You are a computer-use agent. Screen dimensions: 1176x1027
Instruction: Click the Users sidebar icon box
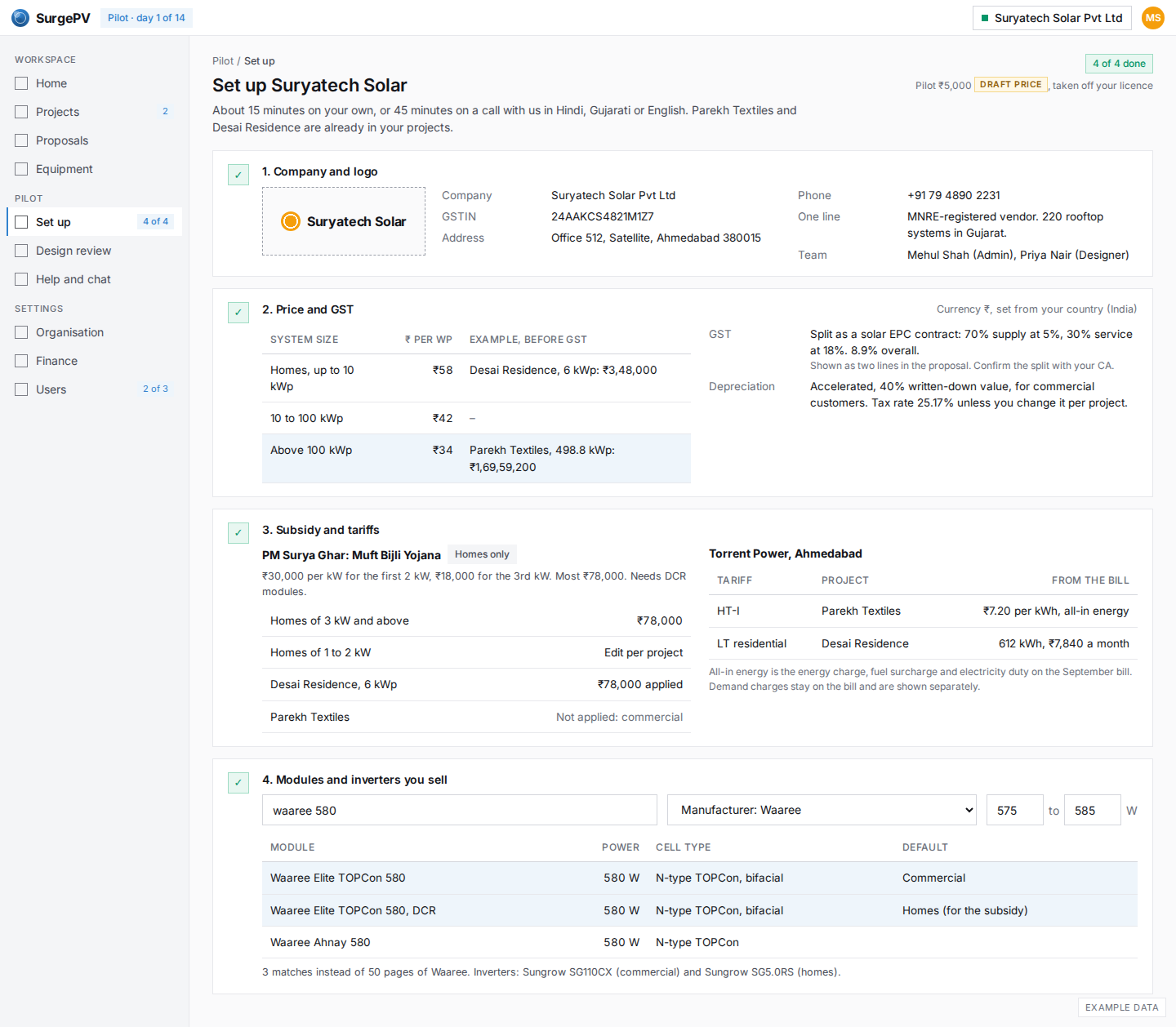coord(21,389)
